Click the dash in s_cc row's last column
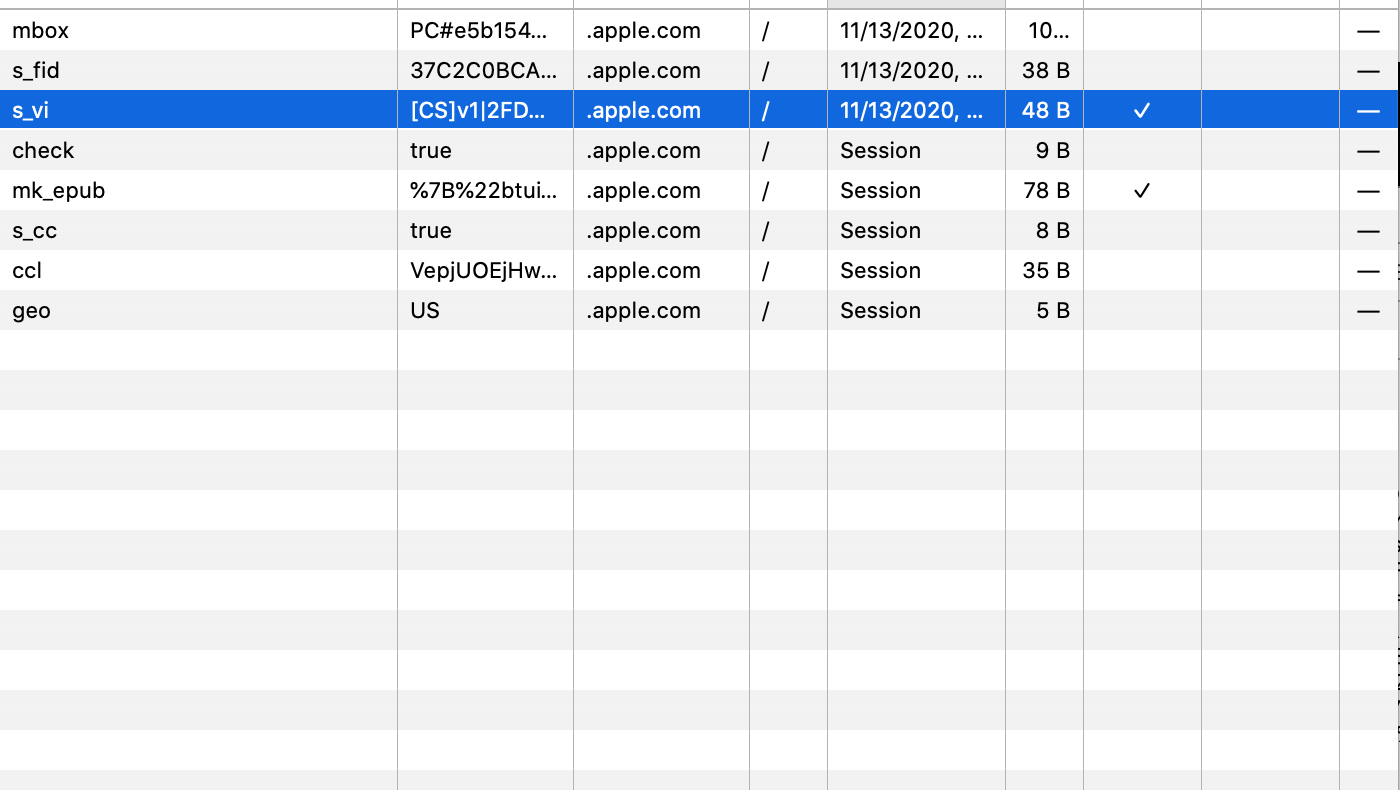The image size is (1400, 790). pos(1368,231)
